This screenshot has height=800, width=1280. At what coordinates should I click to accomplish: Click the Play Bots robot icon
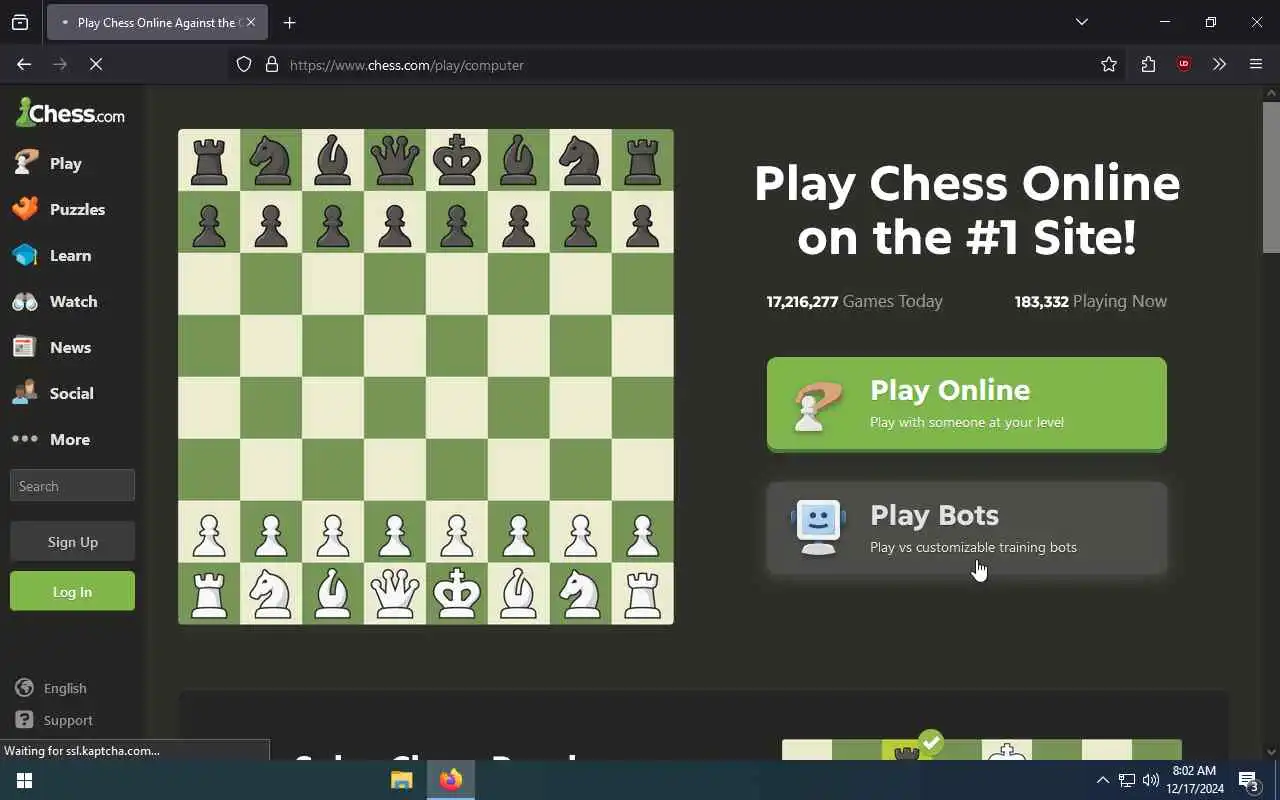(x=818, y=527)
